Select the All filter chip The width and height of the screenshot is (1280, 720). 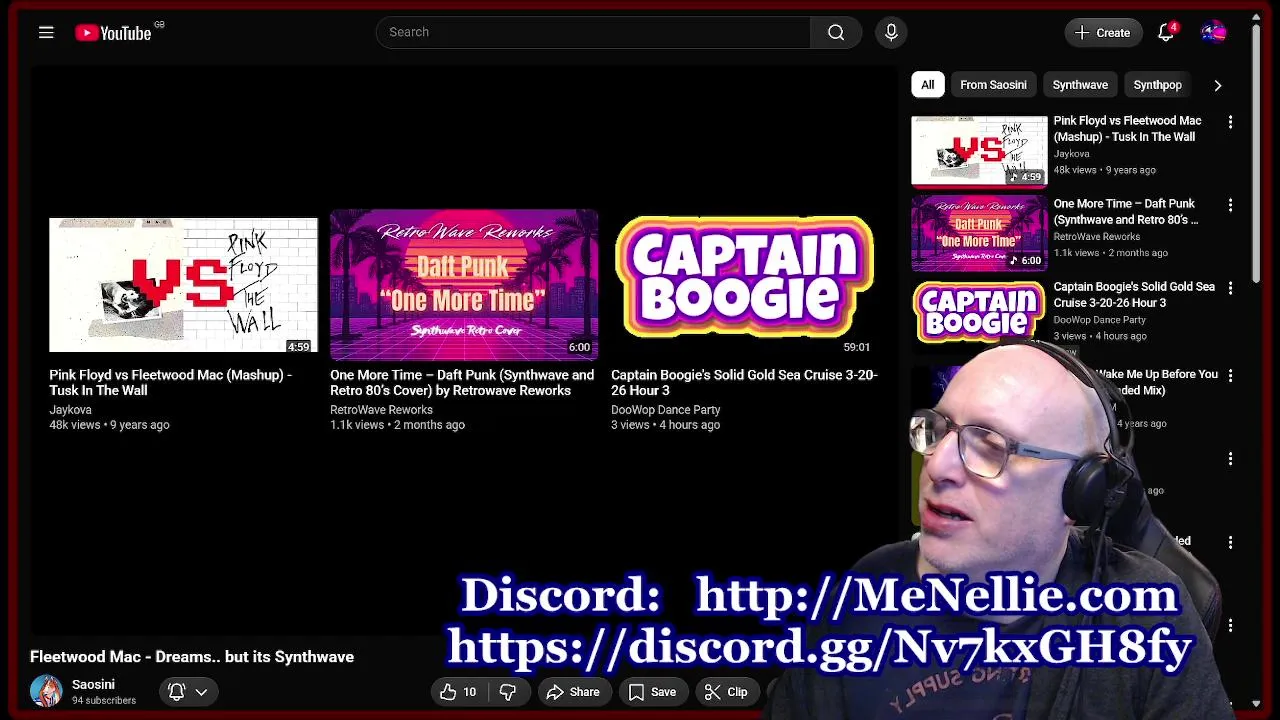coord(927,85)
